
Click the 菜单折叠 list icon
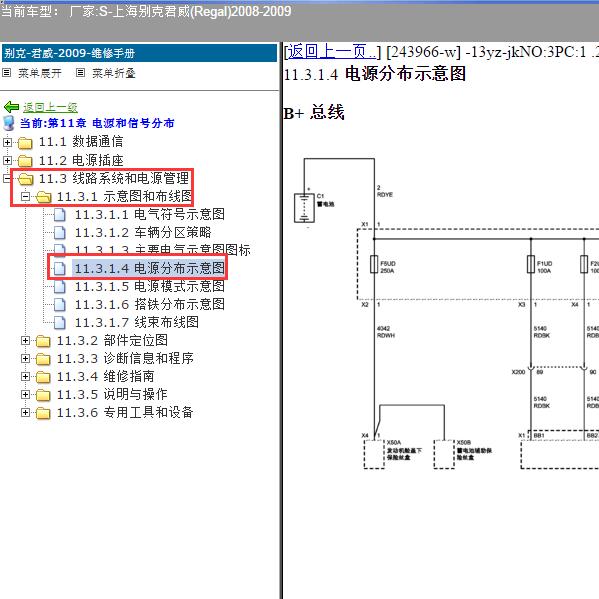(x=80, y=73)
